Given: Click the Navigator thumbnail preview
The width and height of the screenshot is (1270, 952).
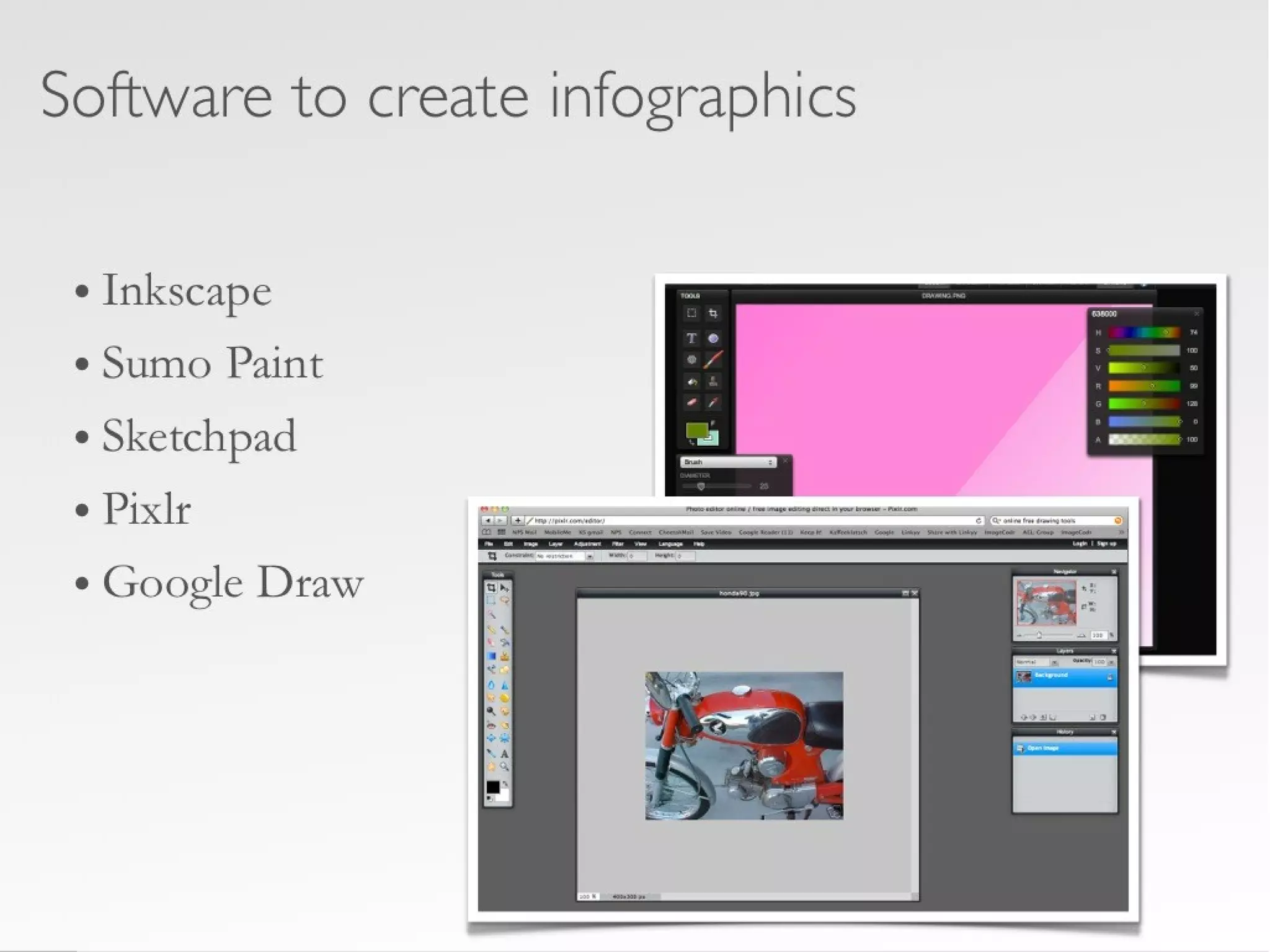Looking at the screenshot, I should 1046,603.
